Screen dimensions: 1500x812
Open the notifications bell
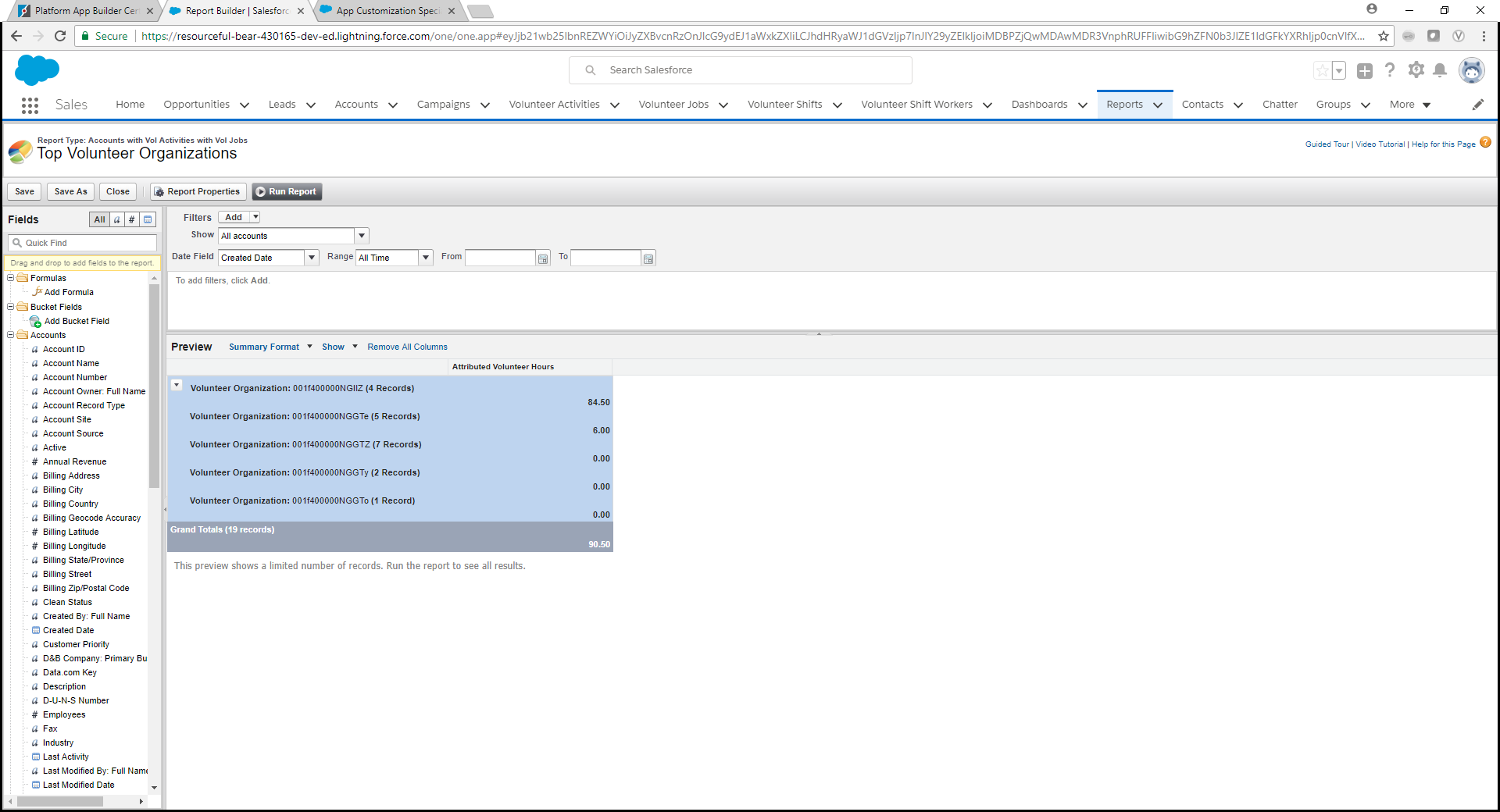(x=1440, y=70)
